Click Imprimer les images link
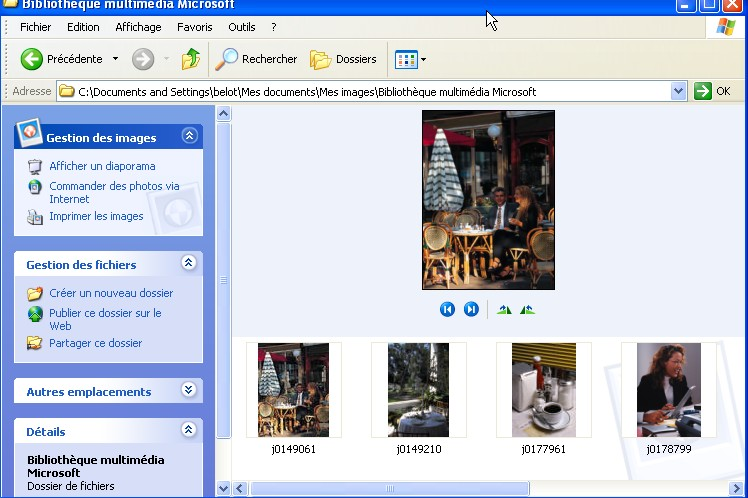 pyautogui.click(x=96, y=216)
